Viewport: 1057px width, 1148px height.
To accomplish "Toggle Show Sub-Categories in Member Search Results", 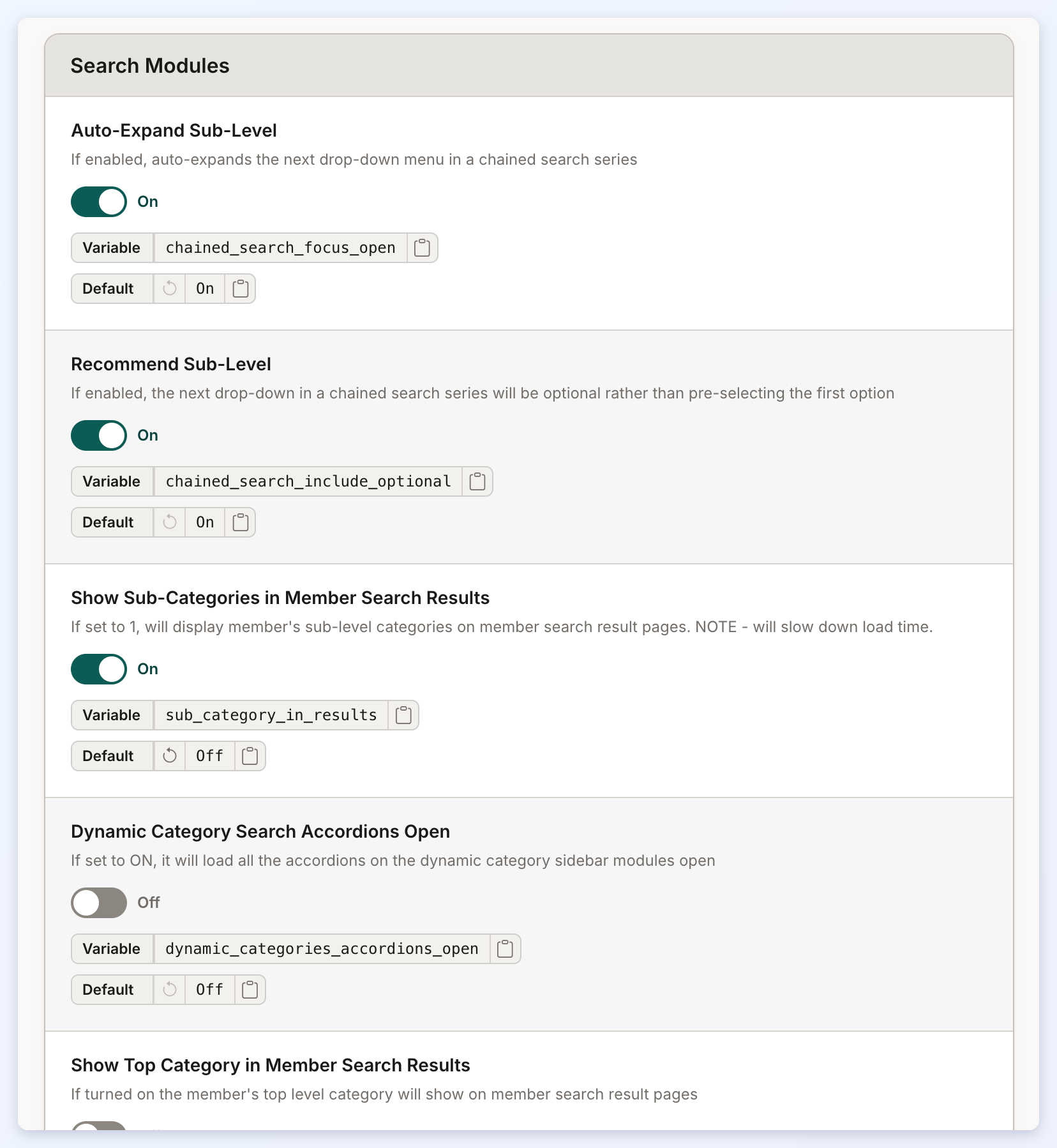I will [99, 669].
